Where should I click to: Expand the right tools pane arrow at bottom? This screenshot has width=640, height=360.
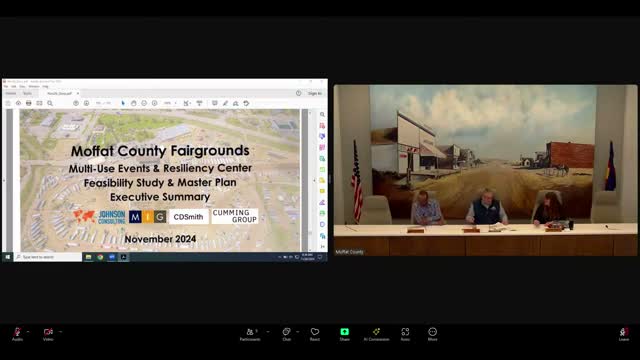click(322, 247)
